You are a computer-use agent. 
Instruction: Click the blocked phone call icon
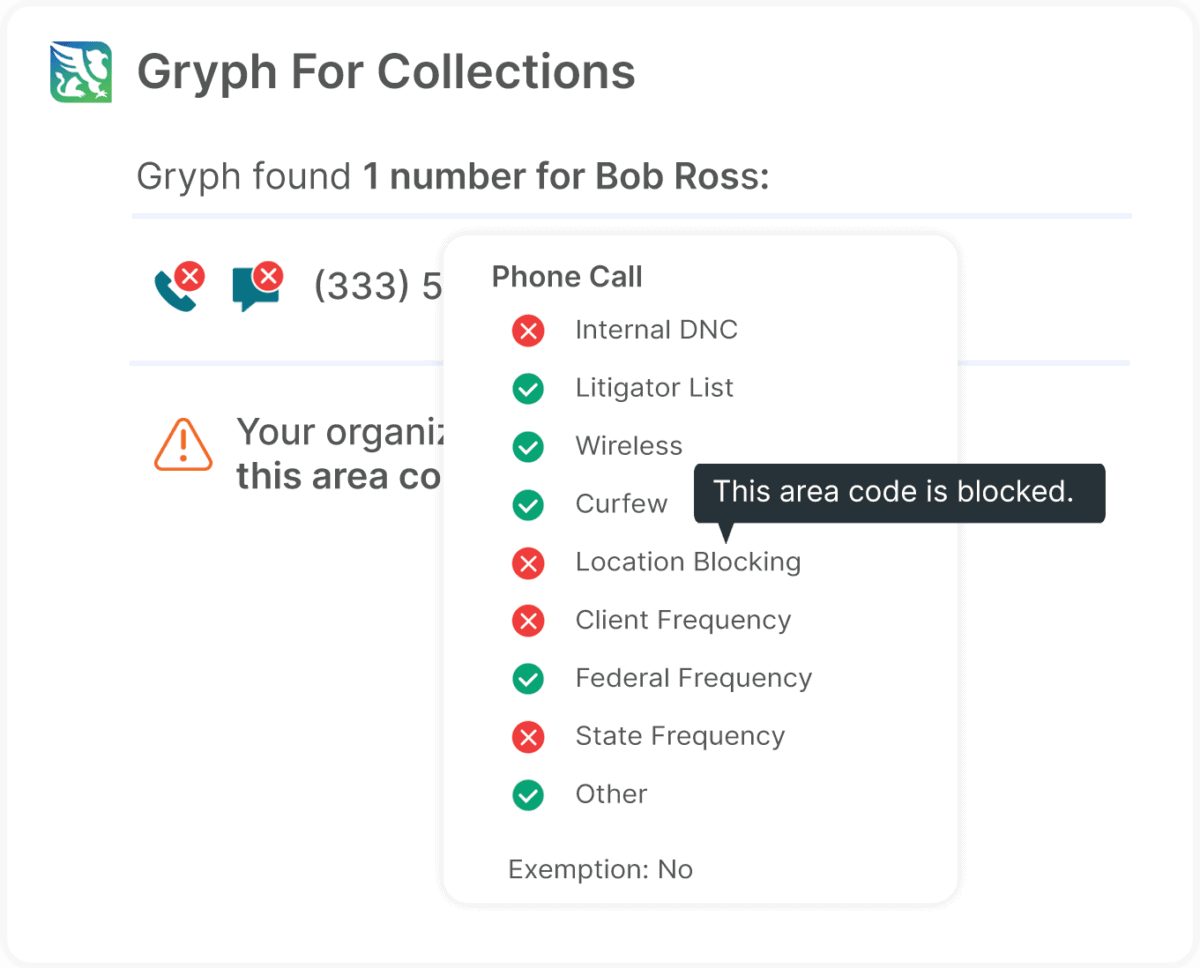[178, 287]
